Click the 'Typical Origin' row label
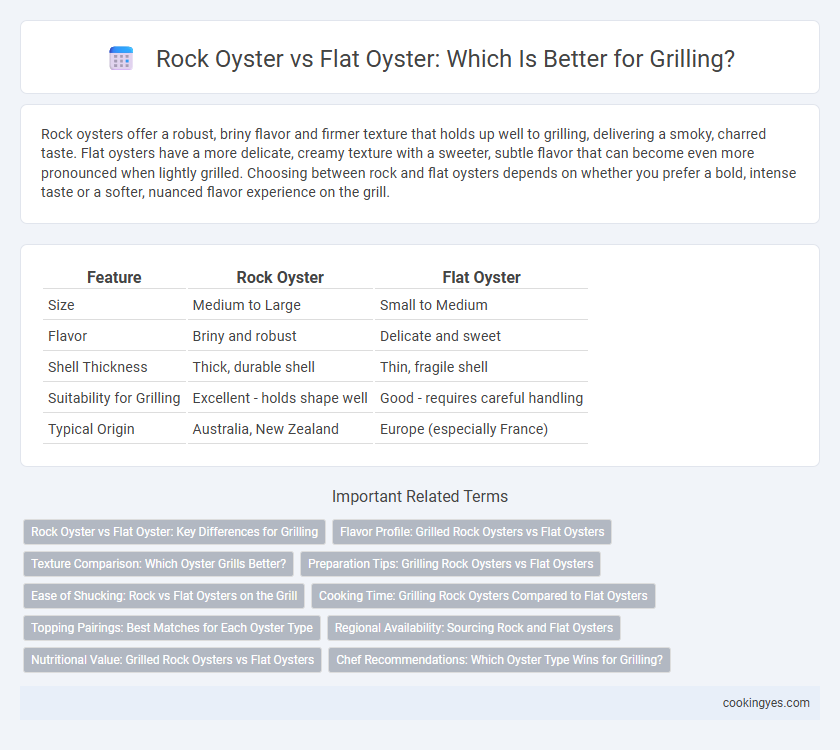 91,430
